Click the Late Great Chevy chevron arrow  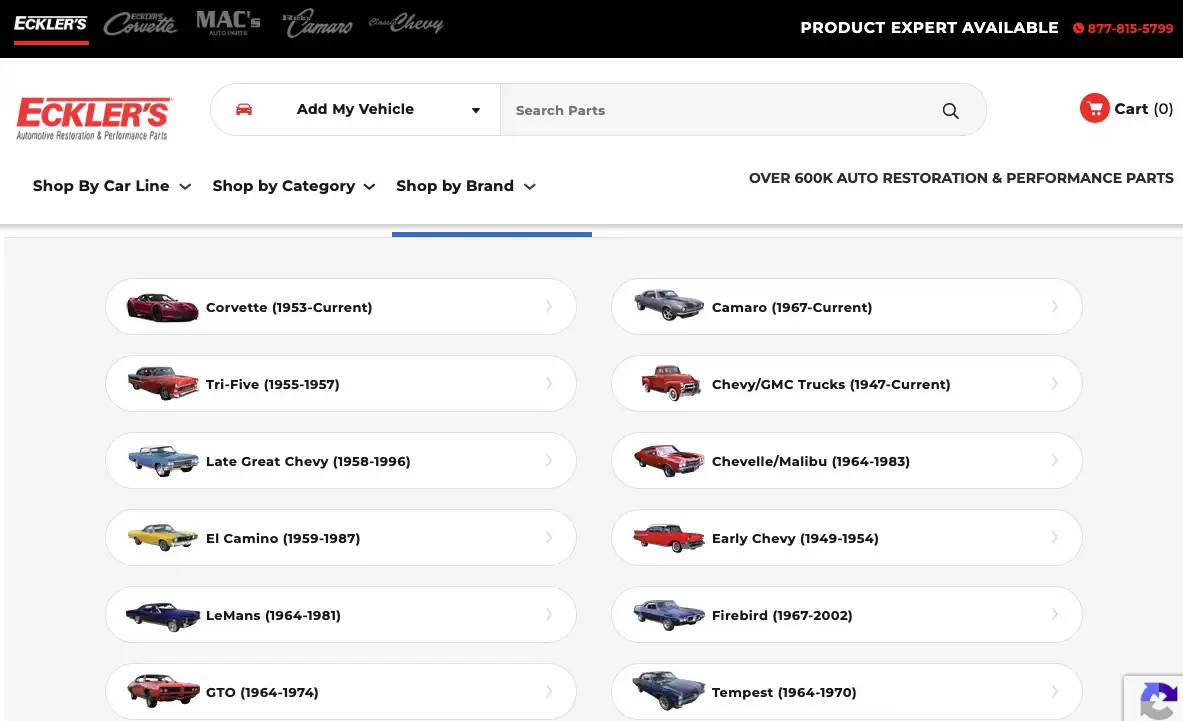click(x=549, y=460)
